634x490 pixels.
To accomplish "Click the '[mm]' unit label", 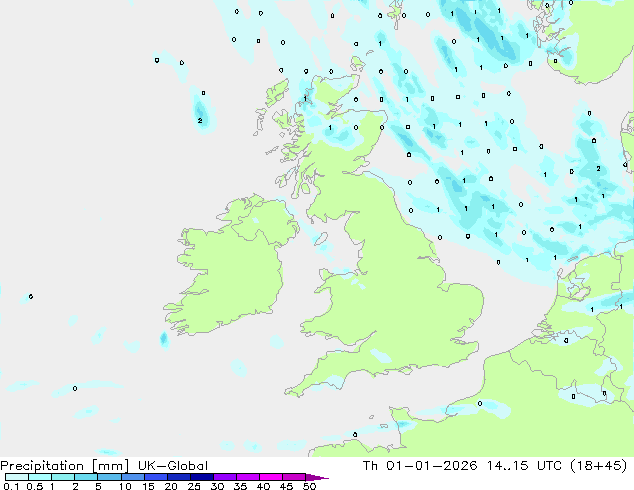I will click(110, 466).
